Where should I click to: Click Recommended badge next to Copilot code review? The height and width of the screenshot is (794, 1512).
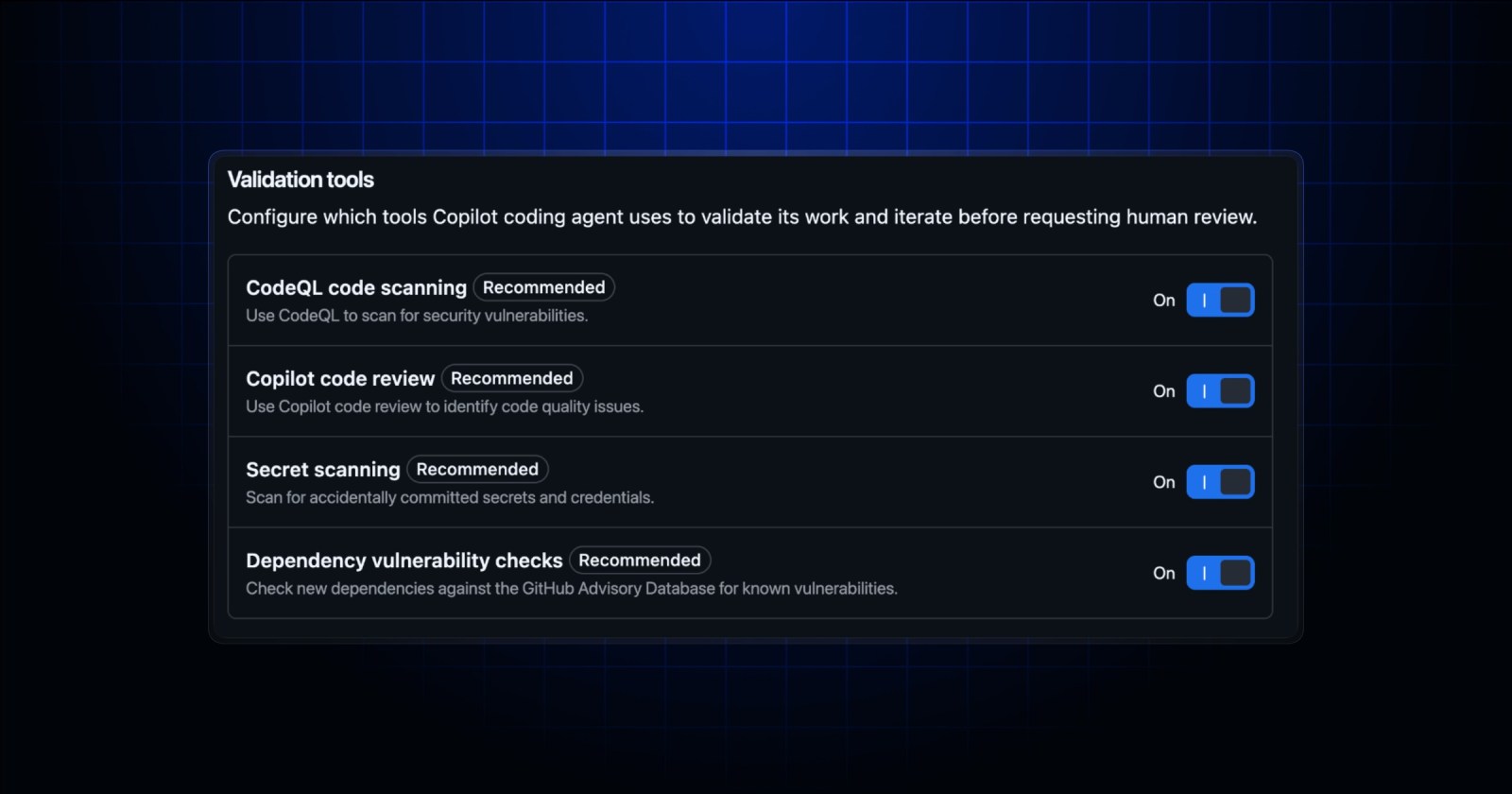512,378
